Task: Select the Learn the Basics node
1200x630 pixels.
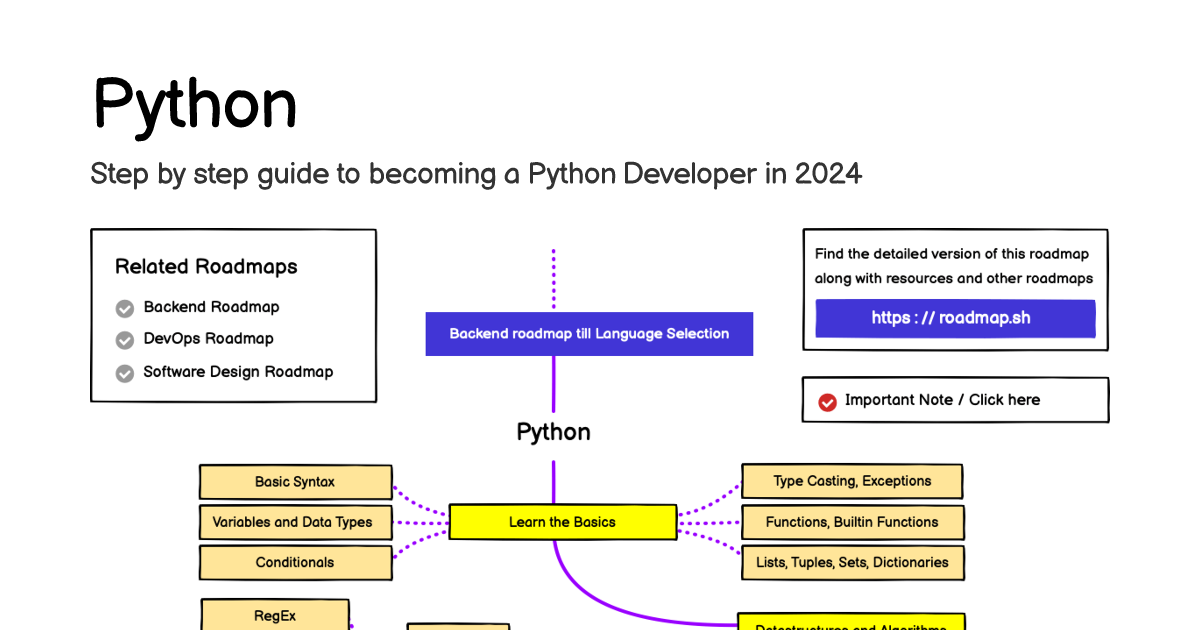Action: 562,522
